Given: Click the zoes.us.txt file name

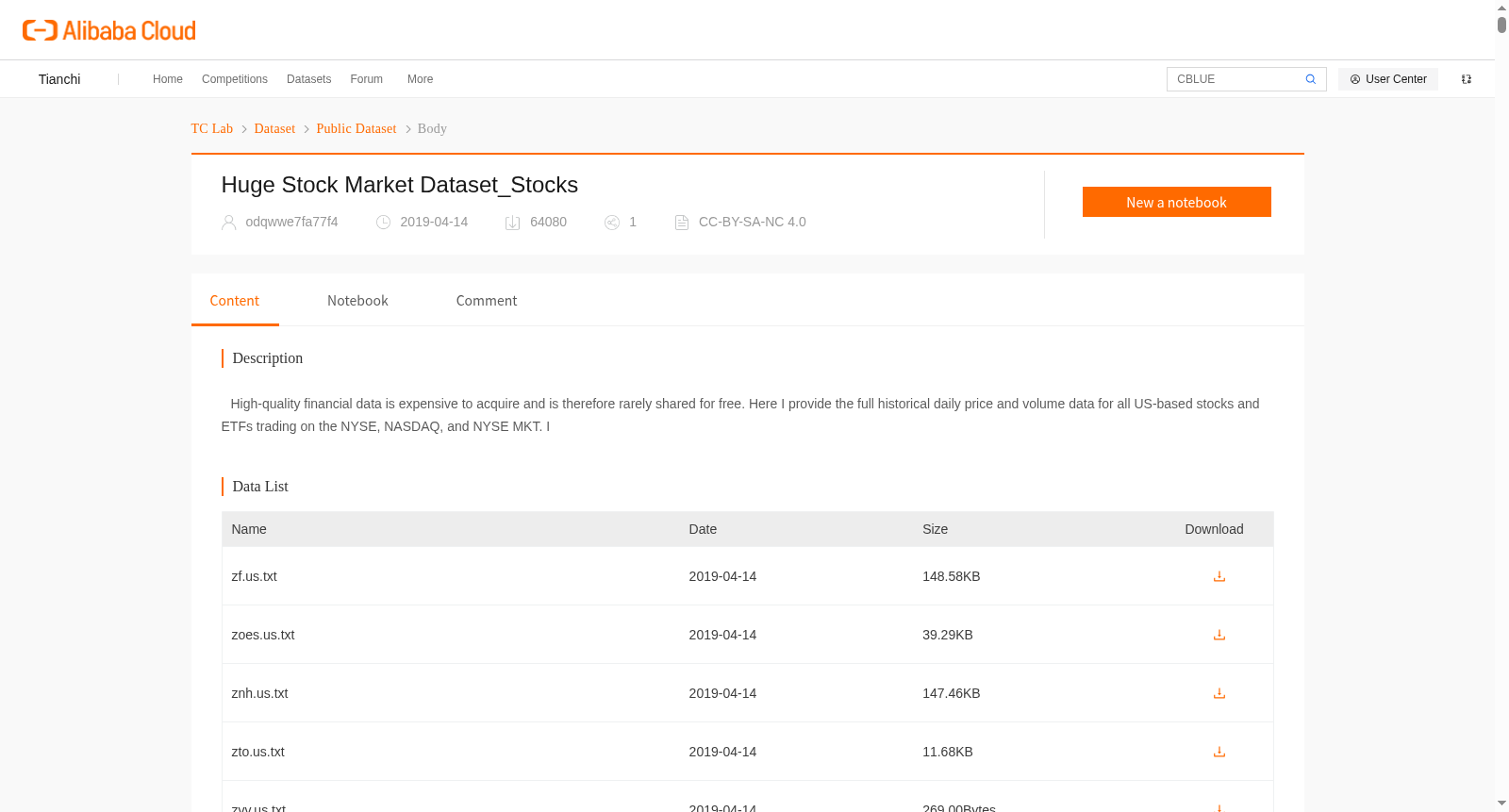Looking at the screenshot, I should 263,635.
